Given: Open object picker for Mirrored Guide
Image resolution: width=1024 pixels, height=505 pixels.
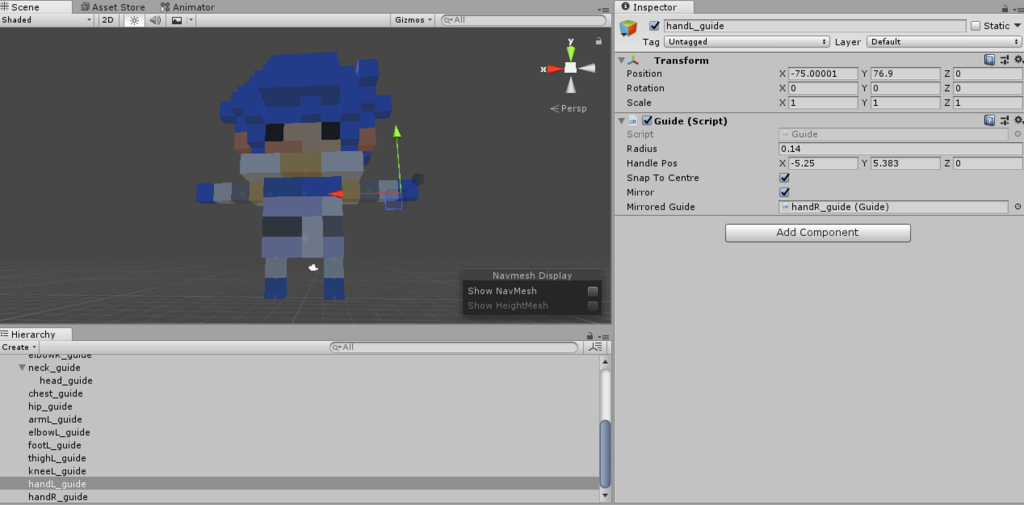Looking at the screenshot, I should [x=1017, y=207].
